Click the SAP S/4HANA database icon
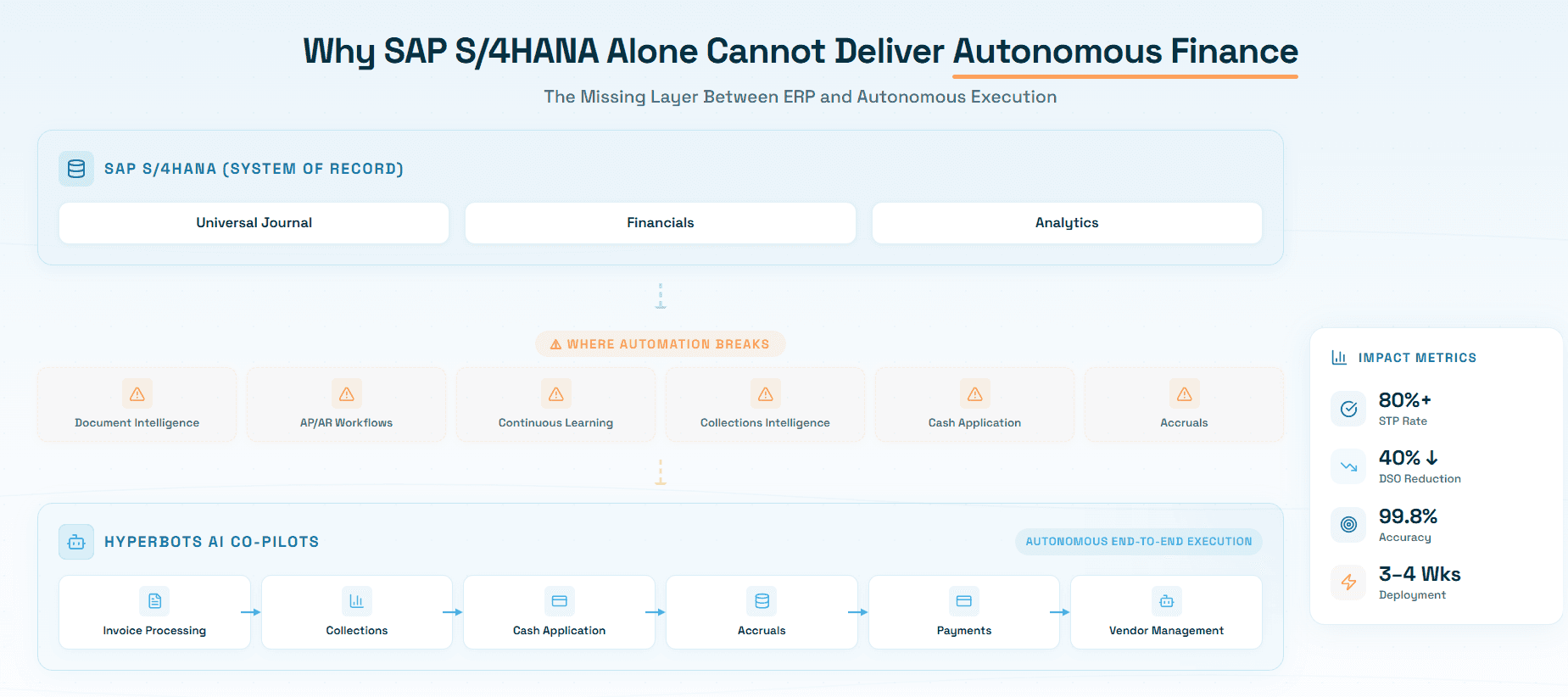This screenshot has height=697, width=1568. pos(76,169)
